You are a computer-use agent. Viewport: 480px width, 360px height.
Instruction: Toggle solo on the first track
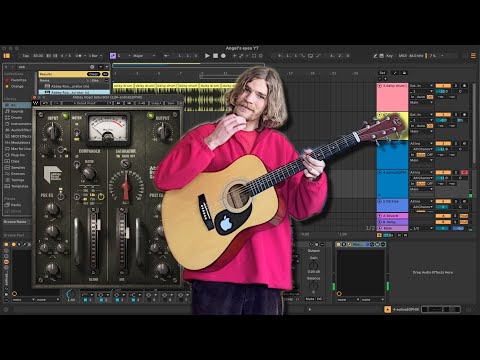(x=456, y=86)
